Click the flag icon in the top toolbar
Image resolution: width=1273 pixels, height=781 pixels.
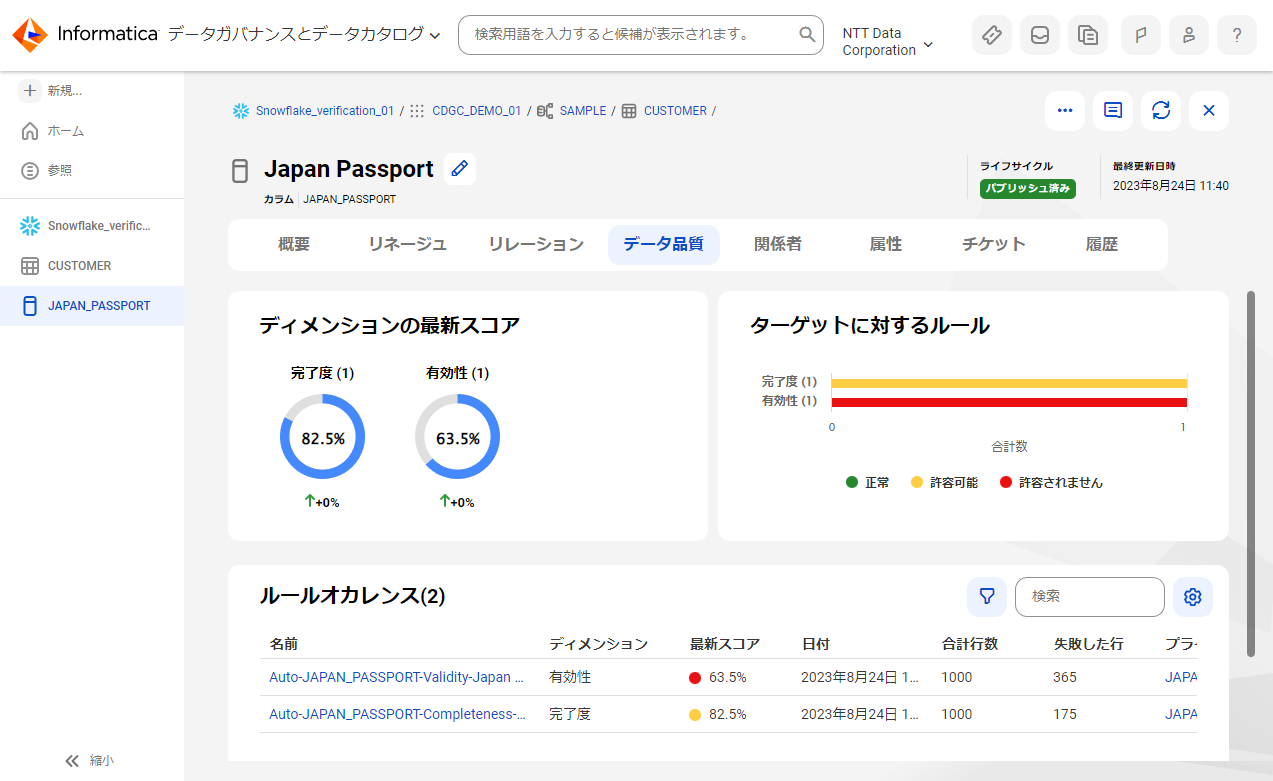coord(1140,35)
